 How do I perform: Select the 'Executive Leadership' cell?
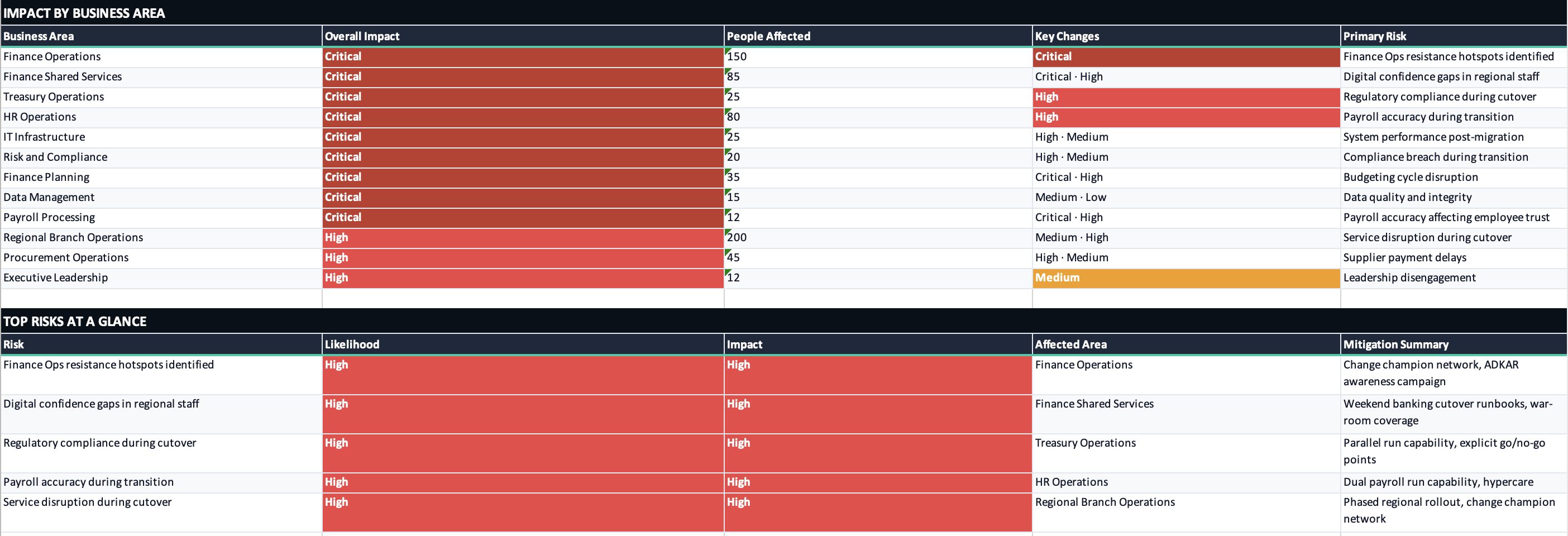[x=161, y=277]
